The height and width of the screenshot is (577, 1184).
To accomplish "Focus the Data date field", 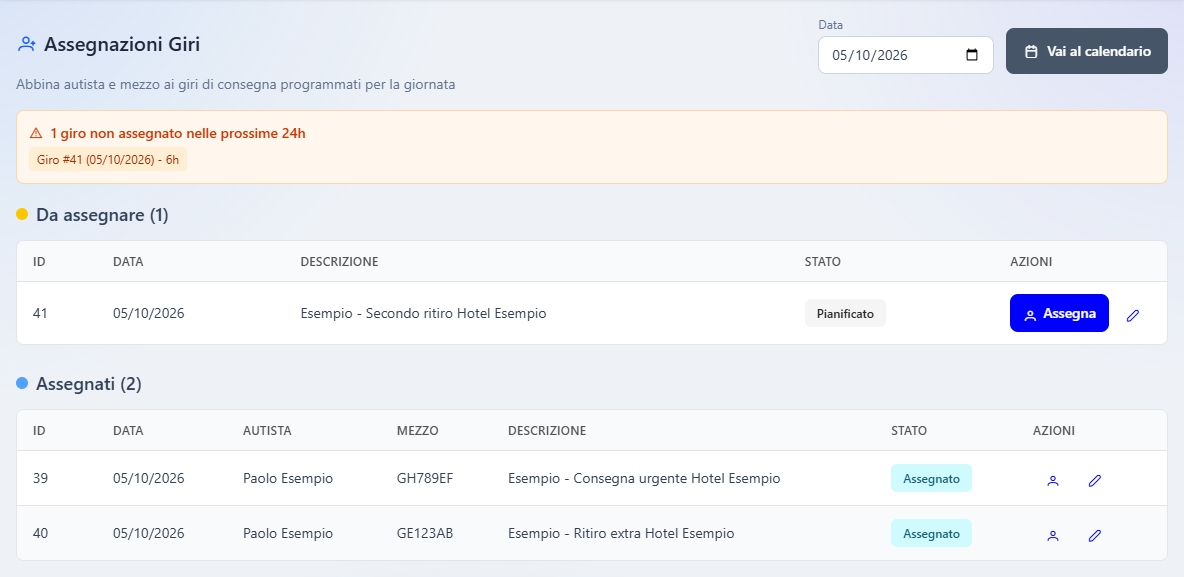I will (905, 55).
